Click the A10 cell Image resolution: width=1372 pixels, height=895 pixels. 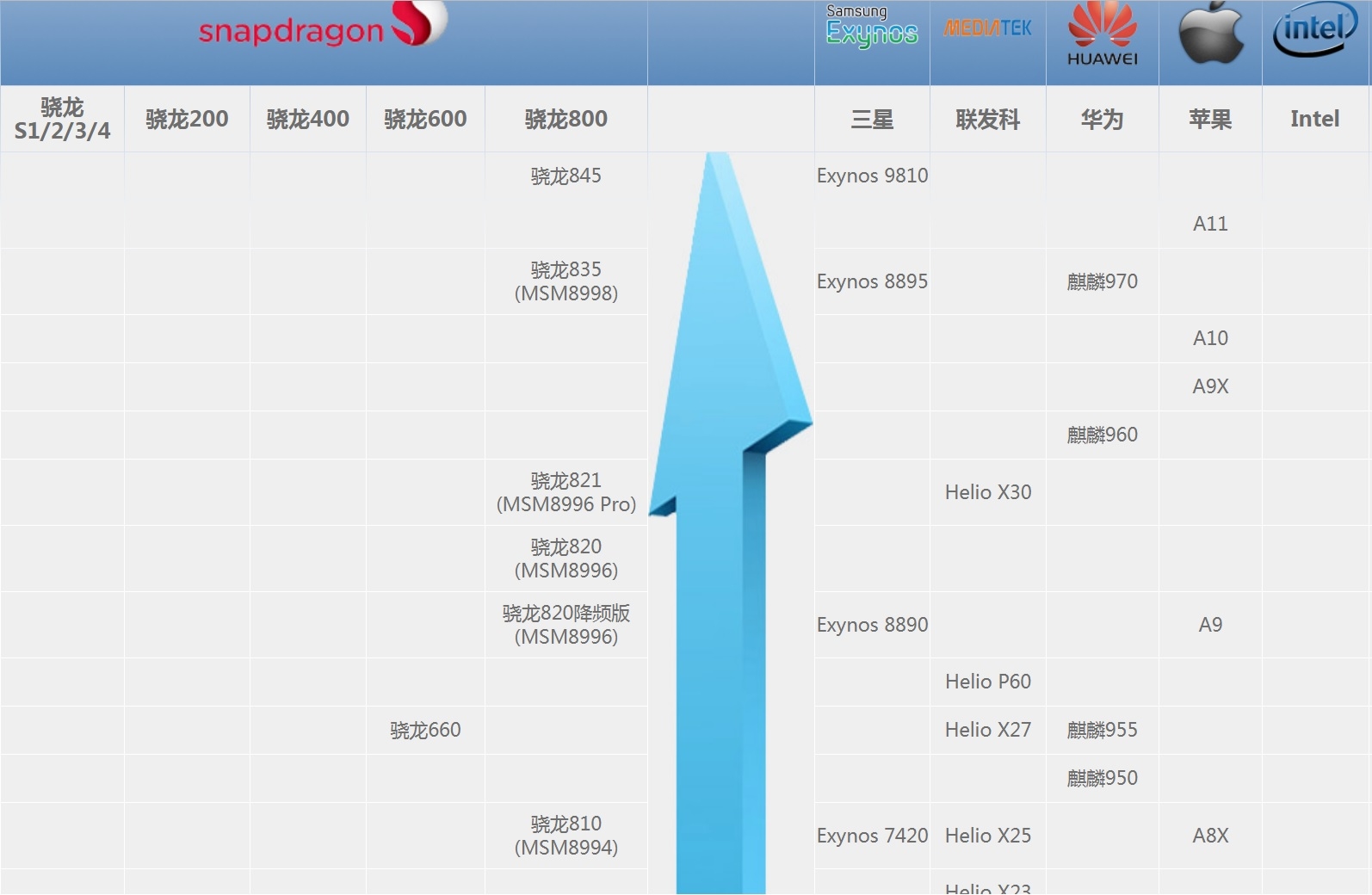coord(1211,338)
